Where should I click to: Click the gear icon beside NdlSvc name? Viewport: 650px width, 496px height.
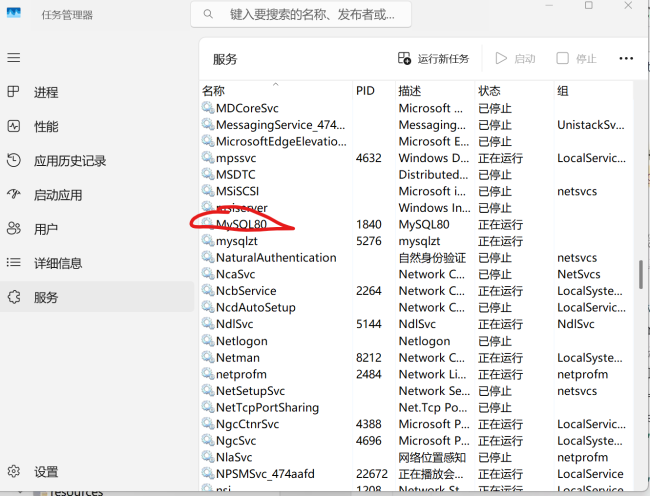(208, 323)
